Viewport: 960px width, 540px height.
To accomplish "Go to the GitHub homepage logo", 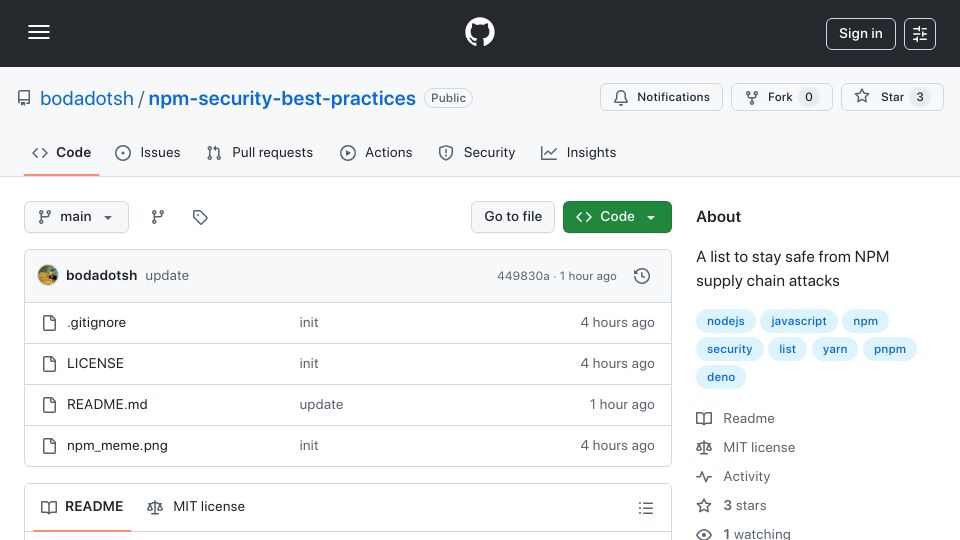I will point(479,32).
